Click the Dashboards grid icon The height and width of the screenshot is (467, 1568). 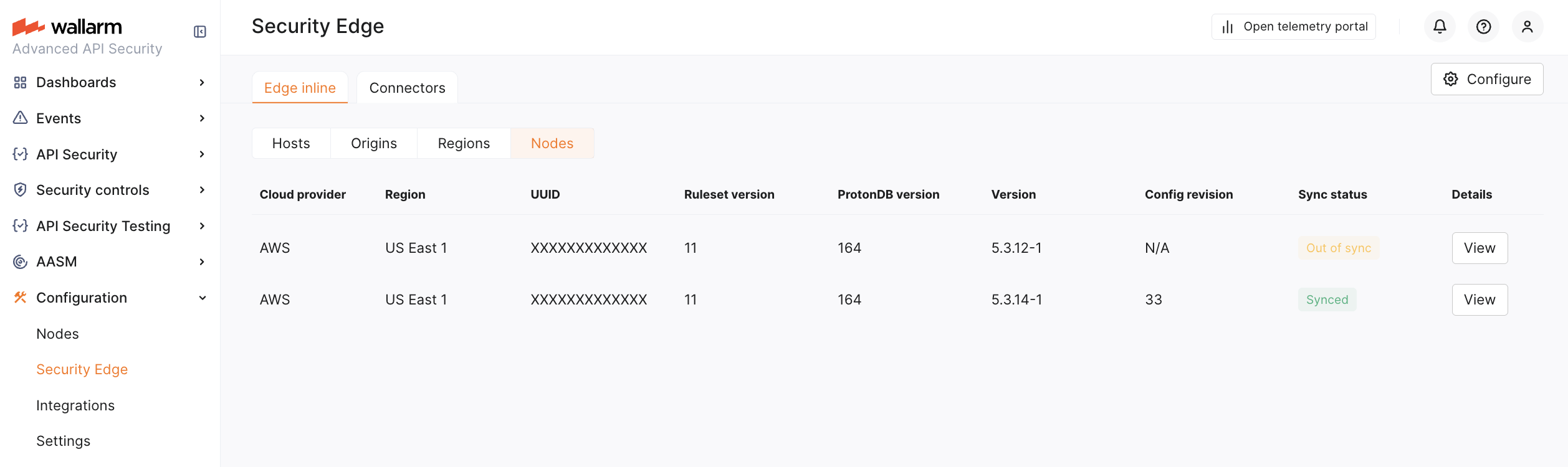[x=21, y=83]
